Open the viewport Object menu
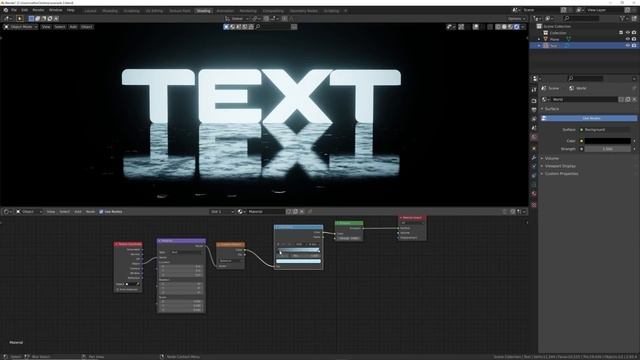Screen dimensions: 640x360 click(x=87, y=27)
